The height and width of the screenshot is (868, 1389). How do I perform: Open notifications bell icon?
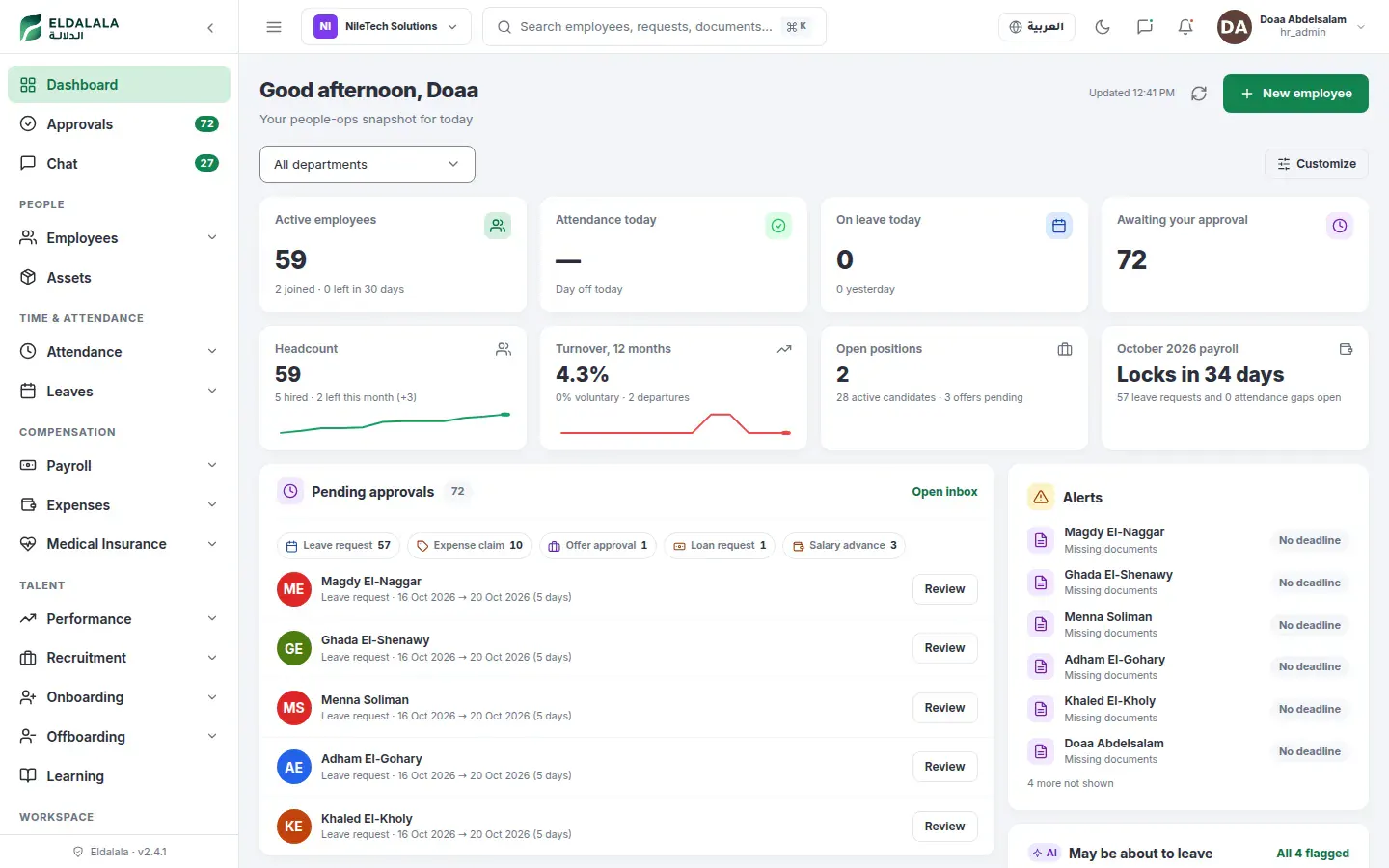[1185, 27]
